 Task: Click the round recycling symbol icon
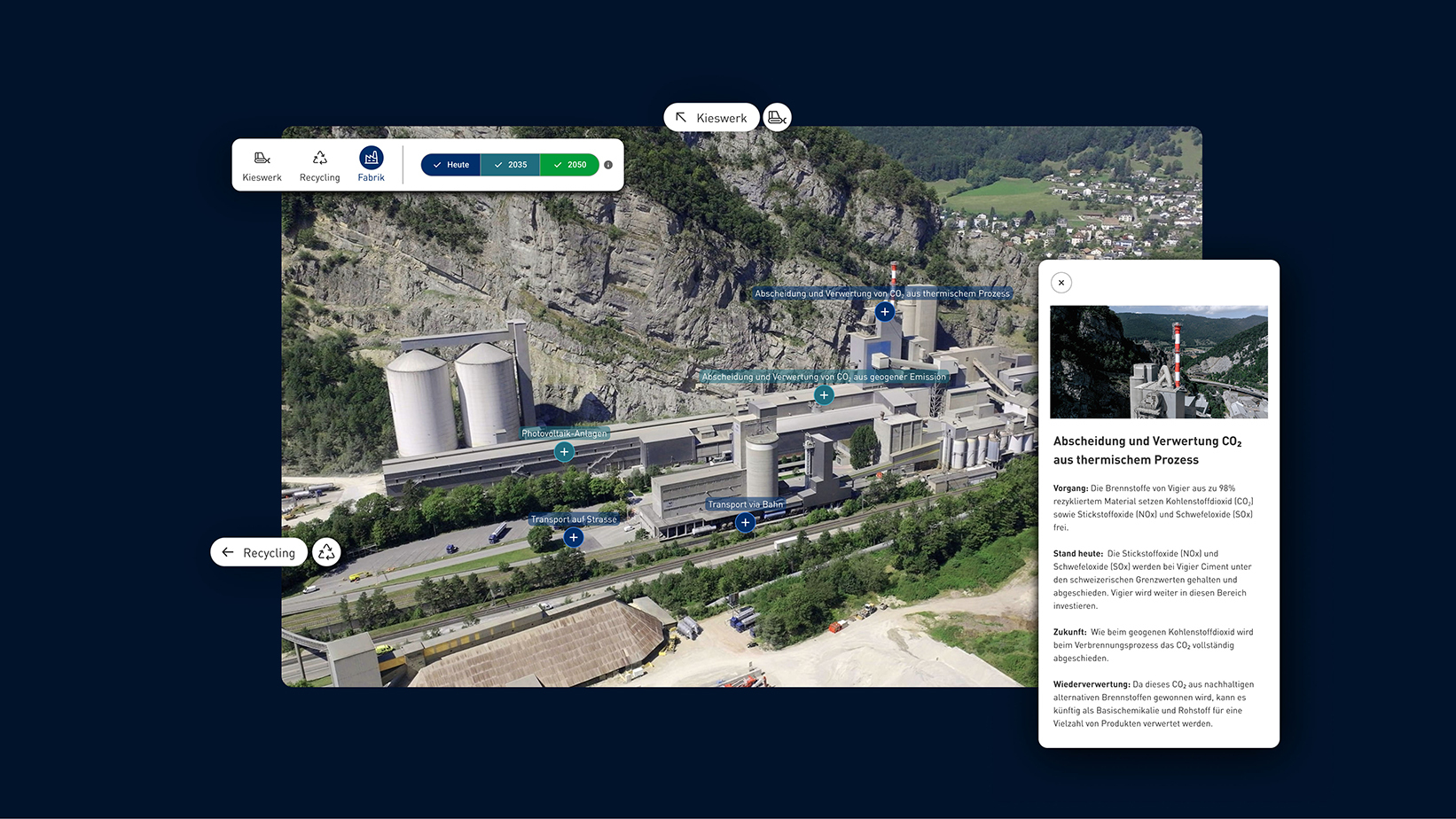point(326,552)
